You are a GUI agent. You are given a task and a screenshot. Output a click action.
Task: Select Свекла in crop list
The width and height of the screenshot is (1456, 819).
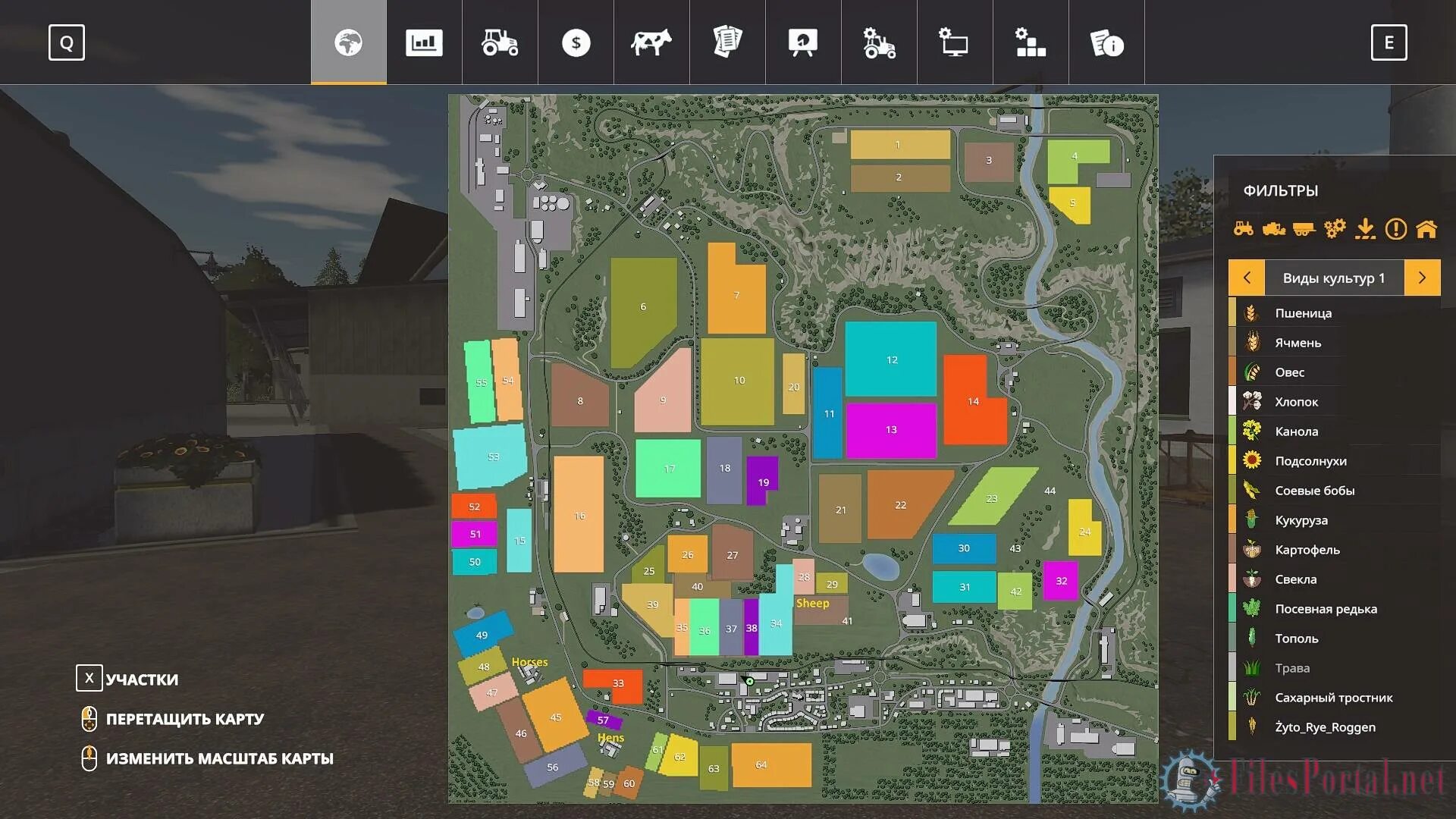point(1335,579)
